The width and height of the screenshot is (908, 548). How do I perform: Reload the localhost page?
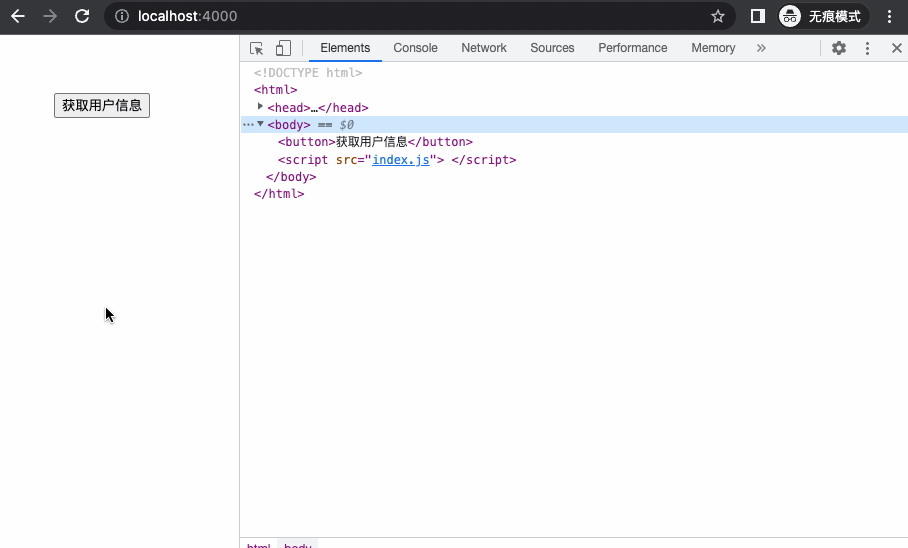[x=82, y=16]
